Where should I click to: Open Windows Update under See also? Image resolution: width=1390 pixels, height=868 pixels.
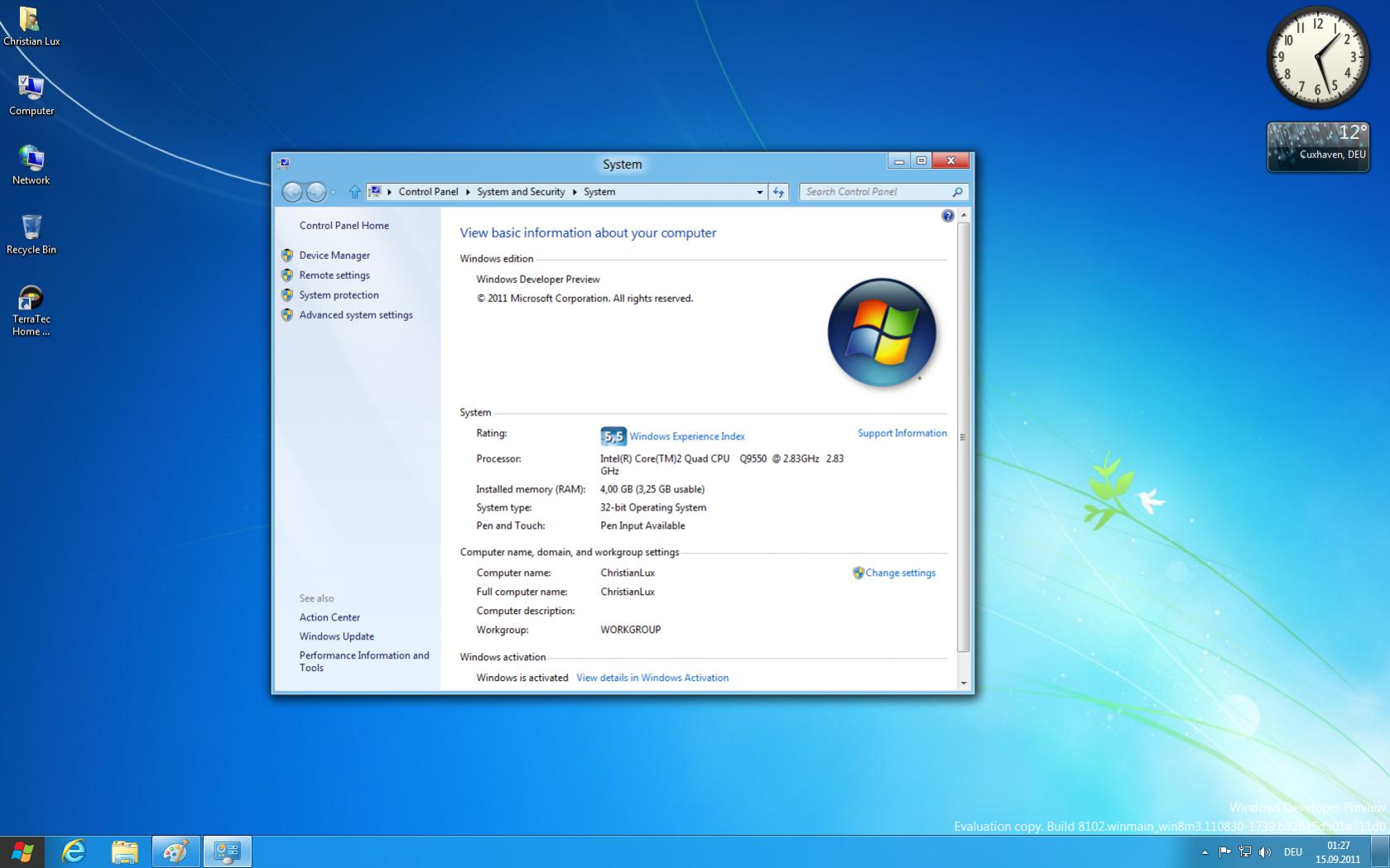336,636
